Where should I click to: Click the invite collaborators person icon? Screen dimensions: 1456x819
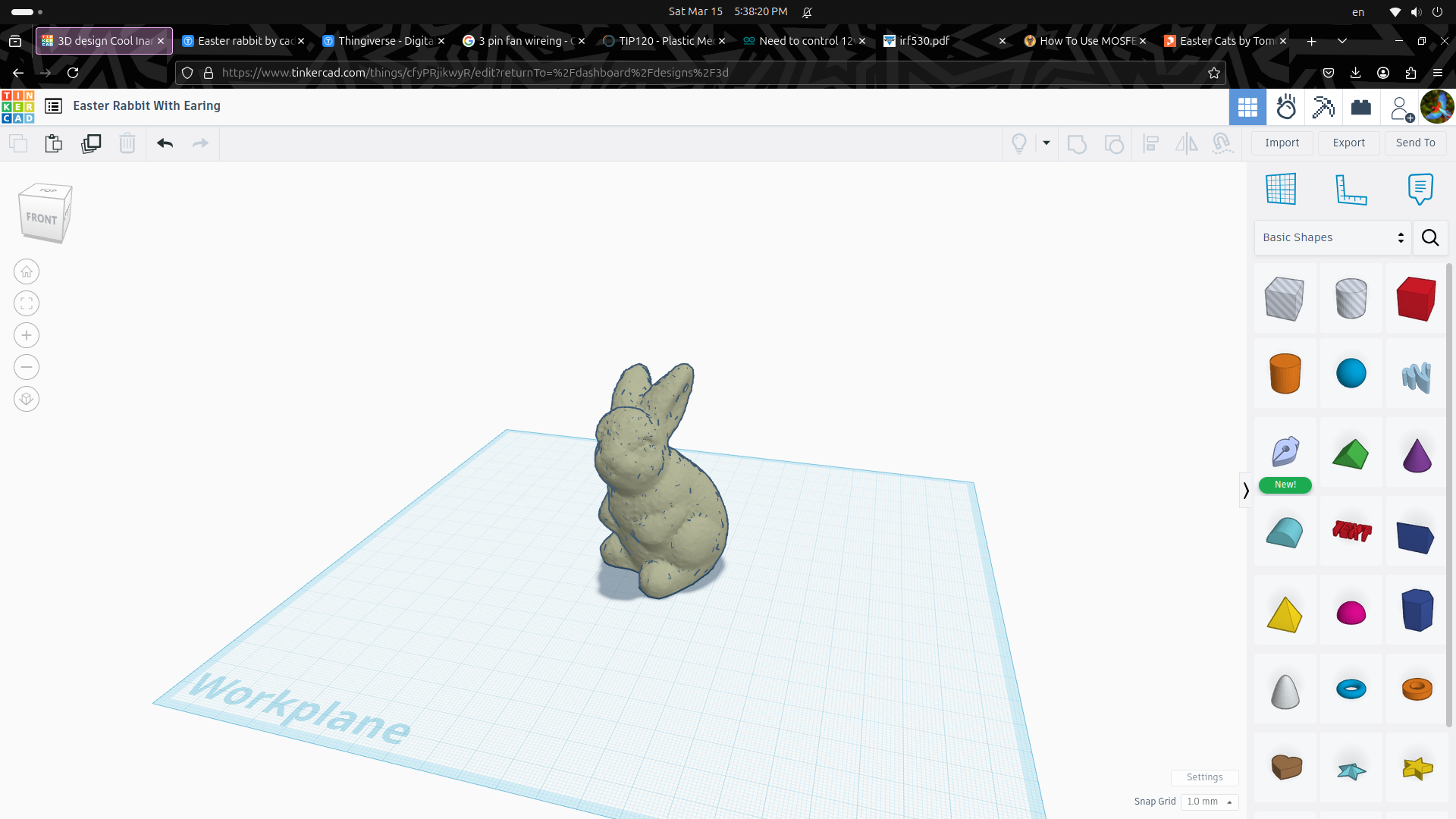[1401, 108]
